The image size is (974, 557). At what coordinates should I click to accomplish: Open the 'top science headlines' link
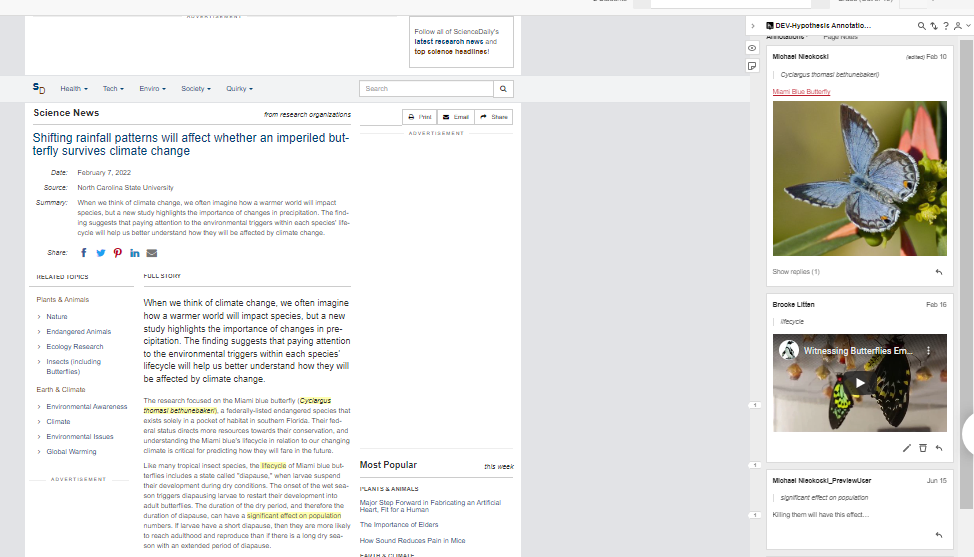pos(452,52)
